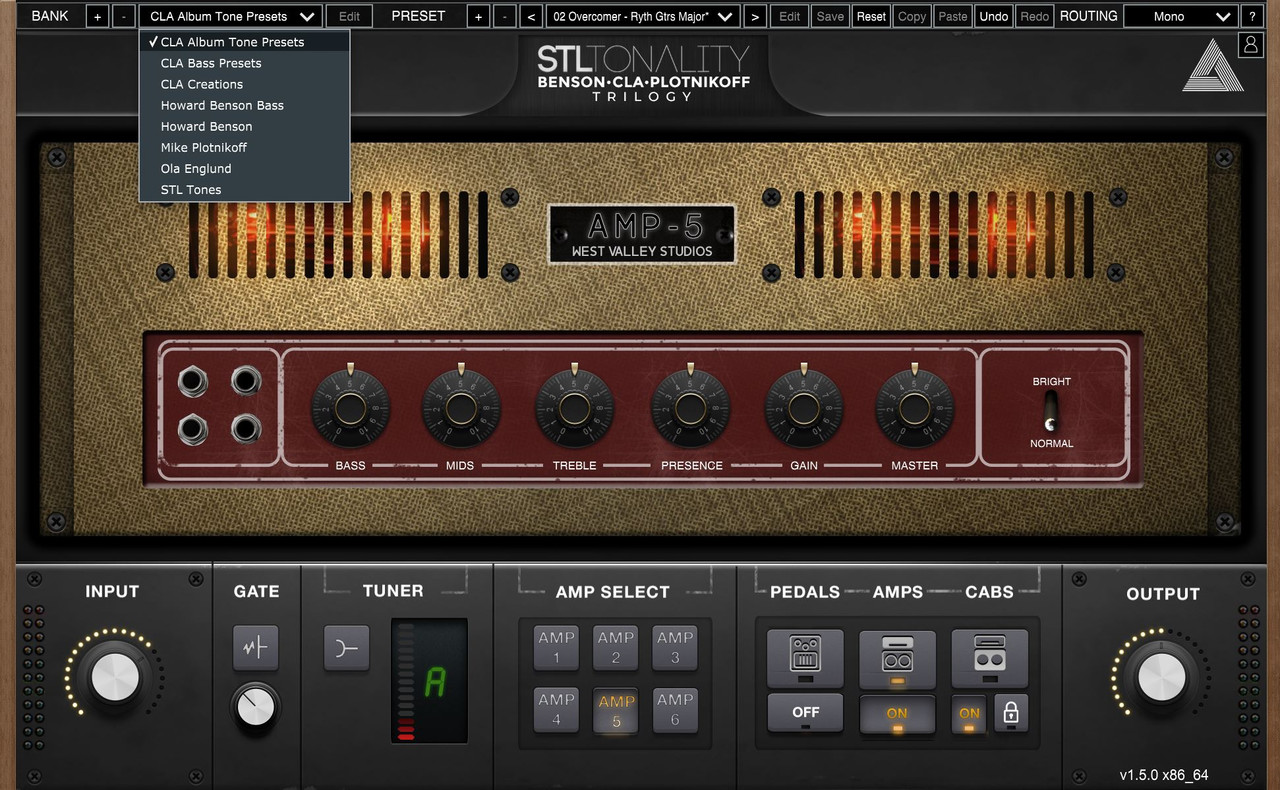Toggle the tuner fork button
The image size is (1280, 790).
[x=346, y=647]
